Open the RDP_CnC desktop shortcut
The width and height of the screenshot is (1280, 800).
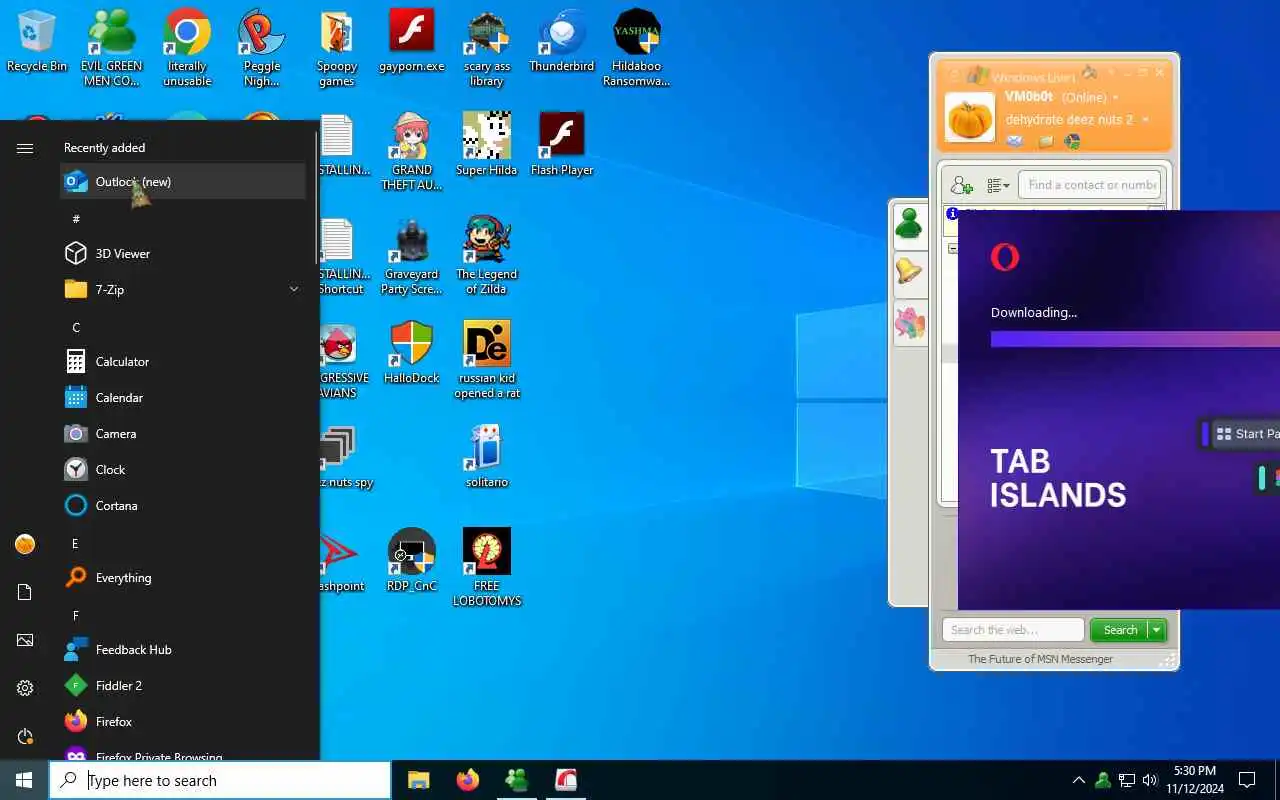pyautogui.click(x=412, y=560)
